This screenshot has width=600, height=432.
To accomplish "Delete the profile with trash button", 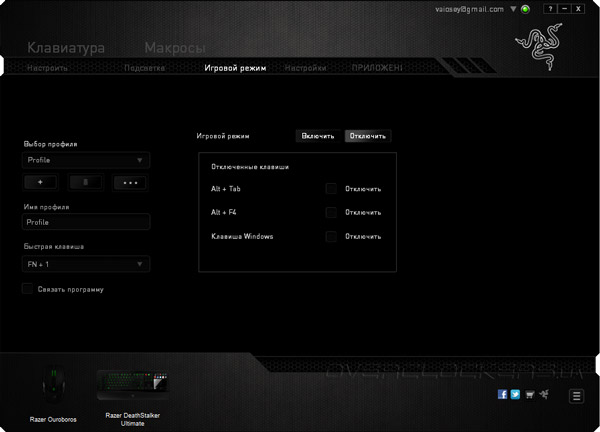I will [x=85, y=183].
